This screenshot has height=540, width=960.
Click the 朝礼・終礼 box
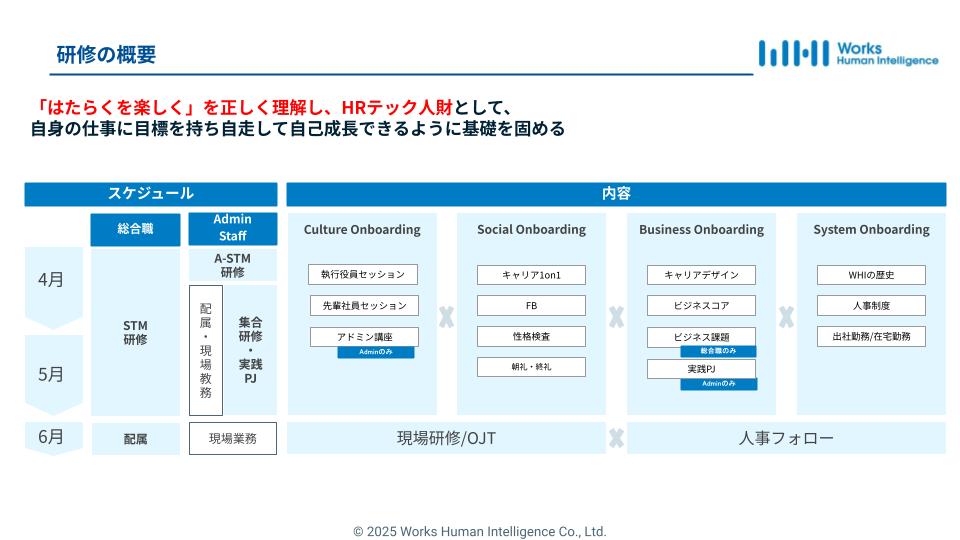click(x=531, y=367)
